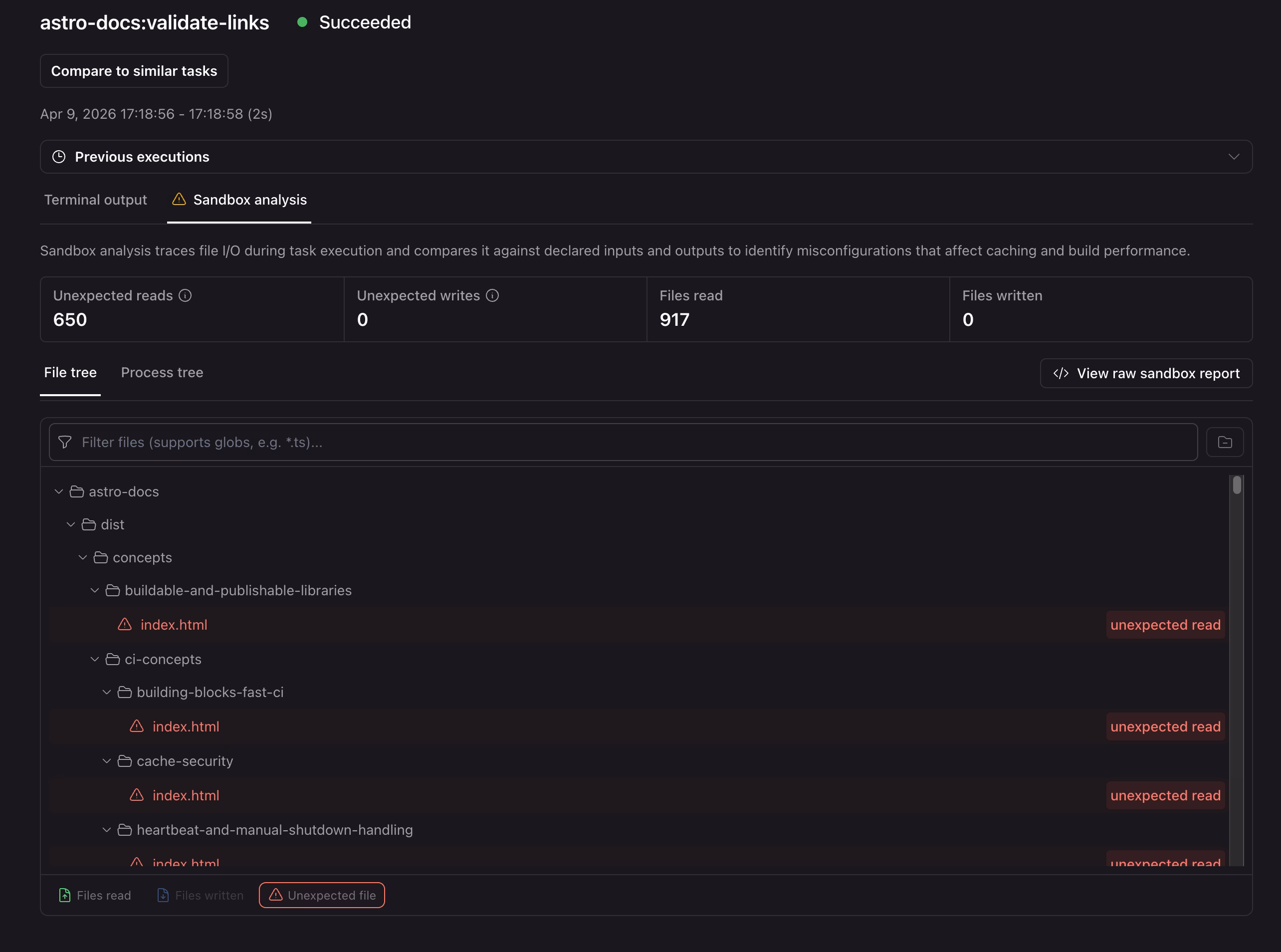Switch to the Terminal output tab

pos(96,200)
